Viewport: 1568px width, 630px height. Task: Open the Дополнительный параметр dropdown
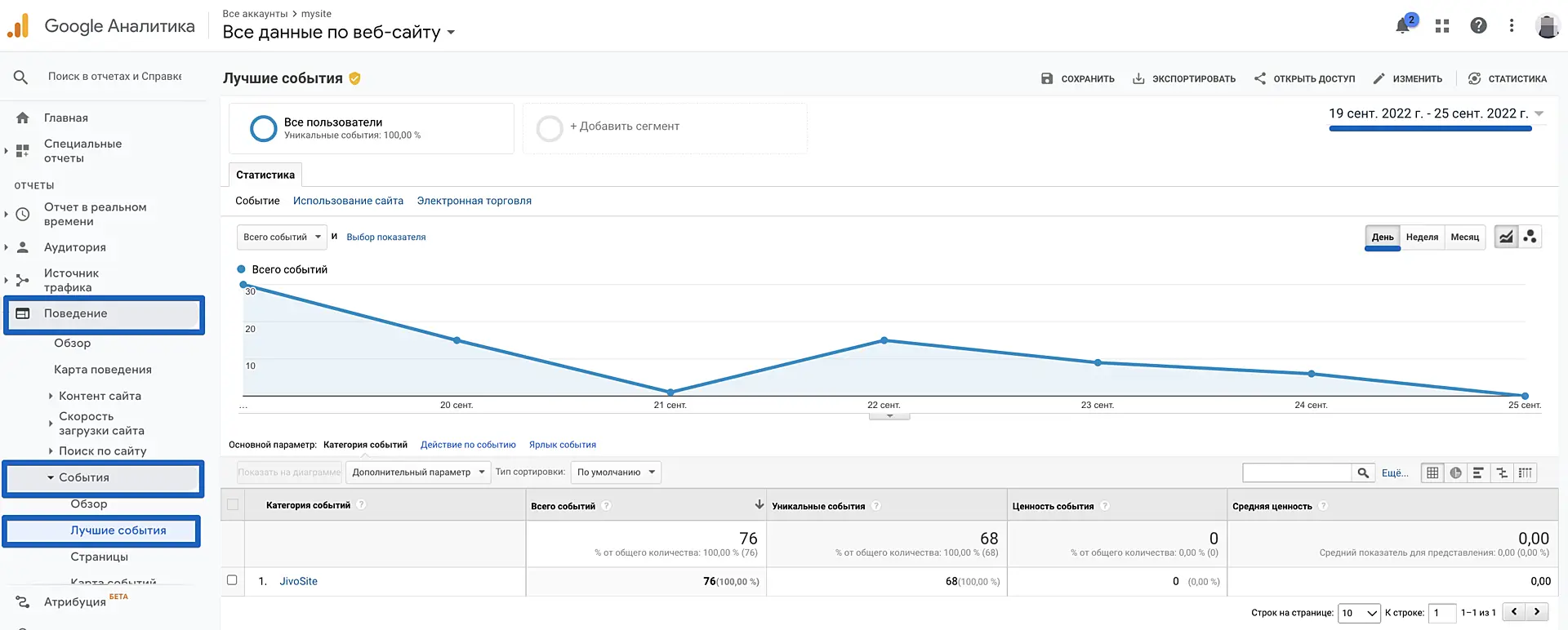(418, 472)
